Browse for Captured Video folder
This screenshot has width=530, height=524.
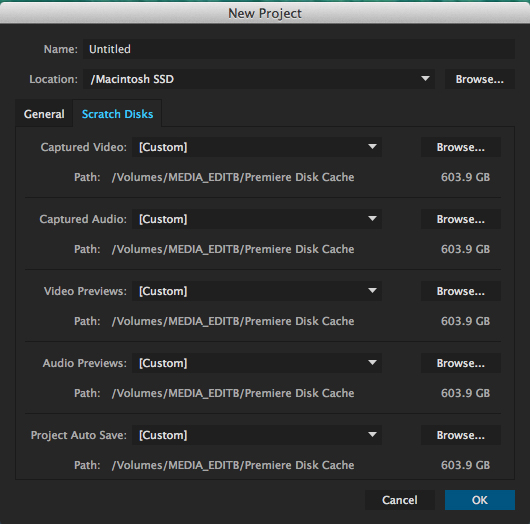(x=461, y=147)
